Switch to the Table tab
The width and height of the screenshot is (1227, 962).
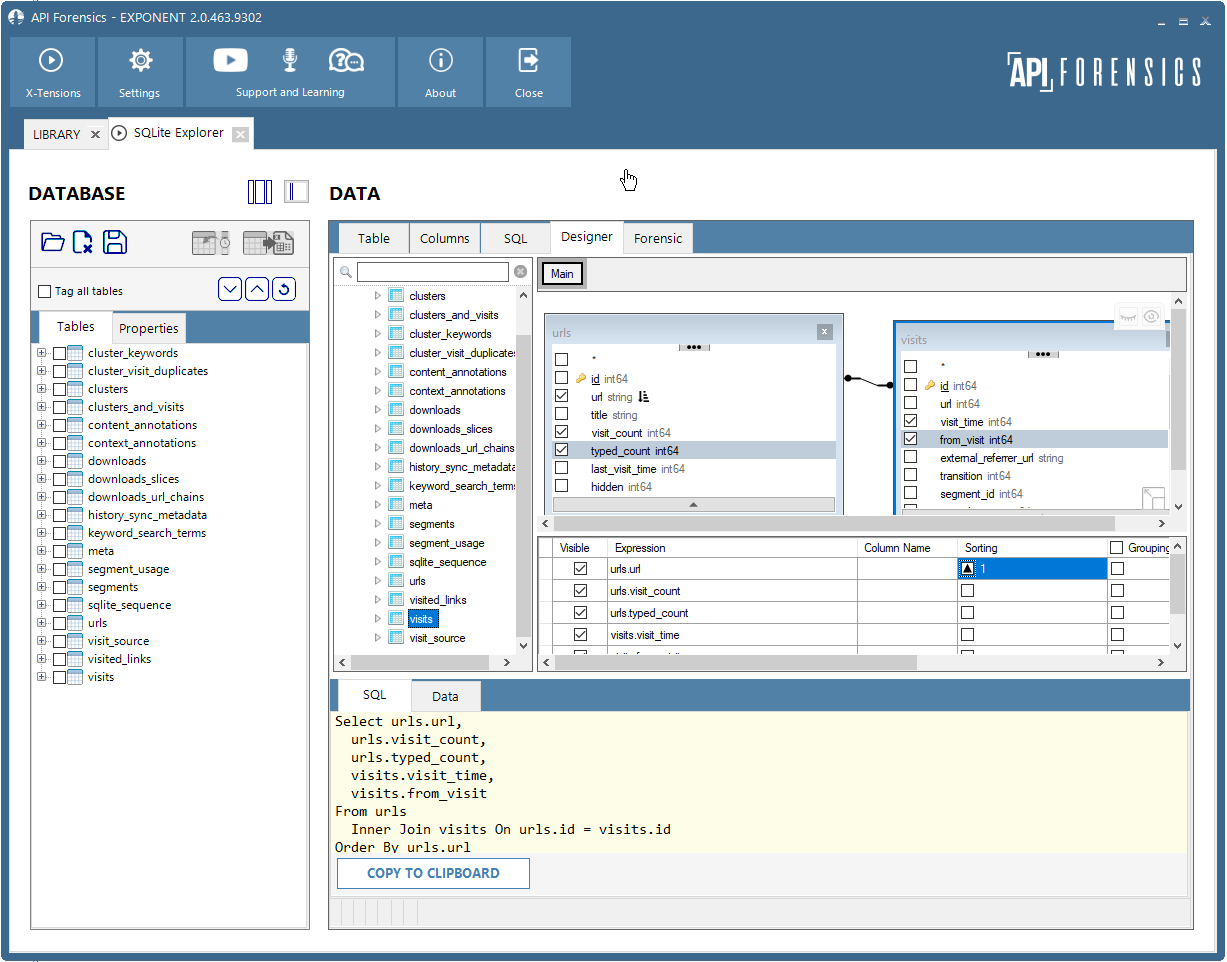tap(374, 238)
